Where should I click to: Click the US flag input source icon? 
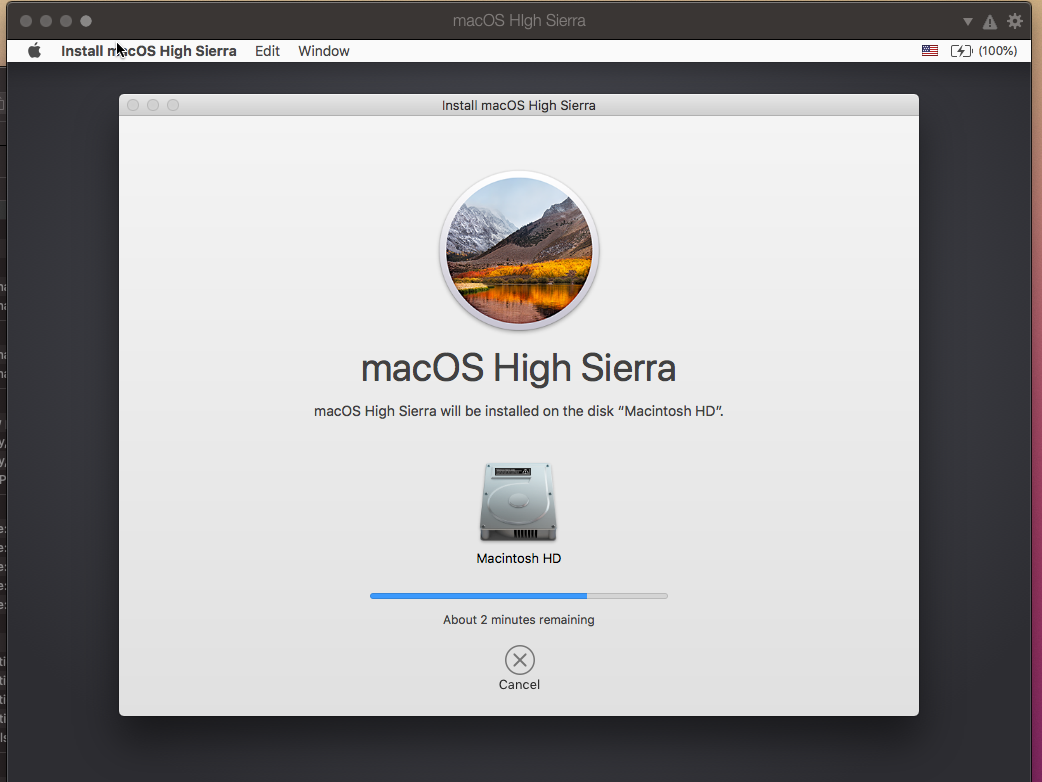(930, 50)
